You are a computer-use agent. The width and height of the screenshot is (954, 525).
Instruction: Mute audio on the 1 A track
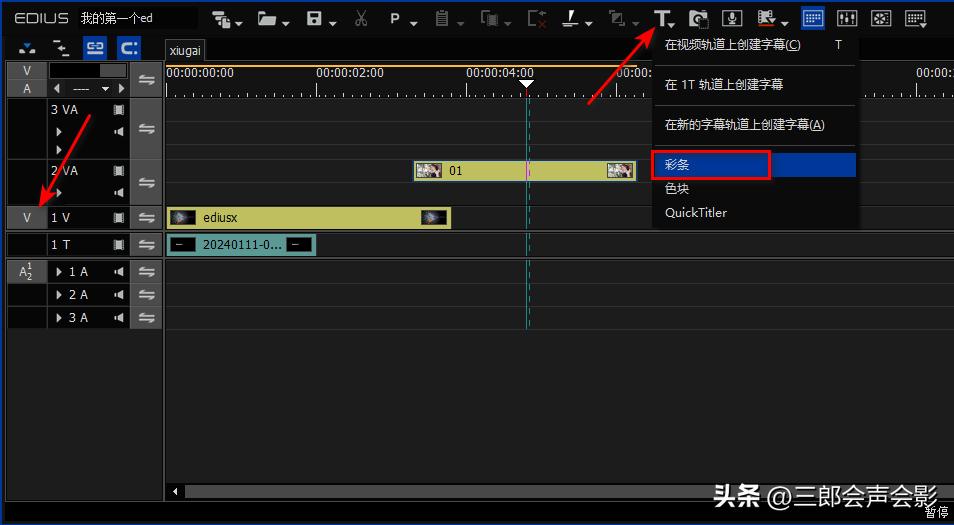pyautogui.click(x=119, y=272)
